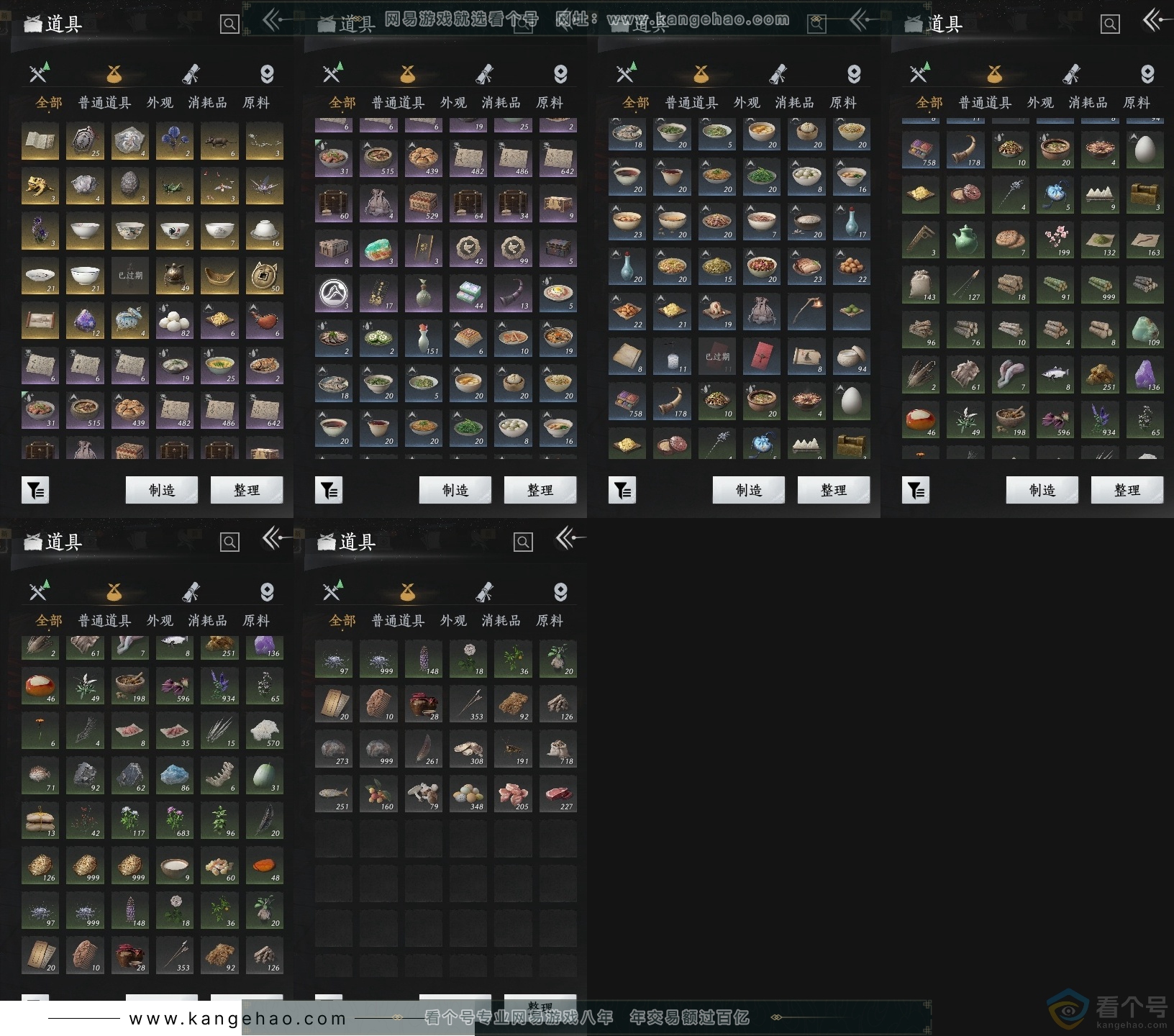Select the blue vase with count 17
1174x1036 pixels.
pyautogui.click(x=852, y=222)
